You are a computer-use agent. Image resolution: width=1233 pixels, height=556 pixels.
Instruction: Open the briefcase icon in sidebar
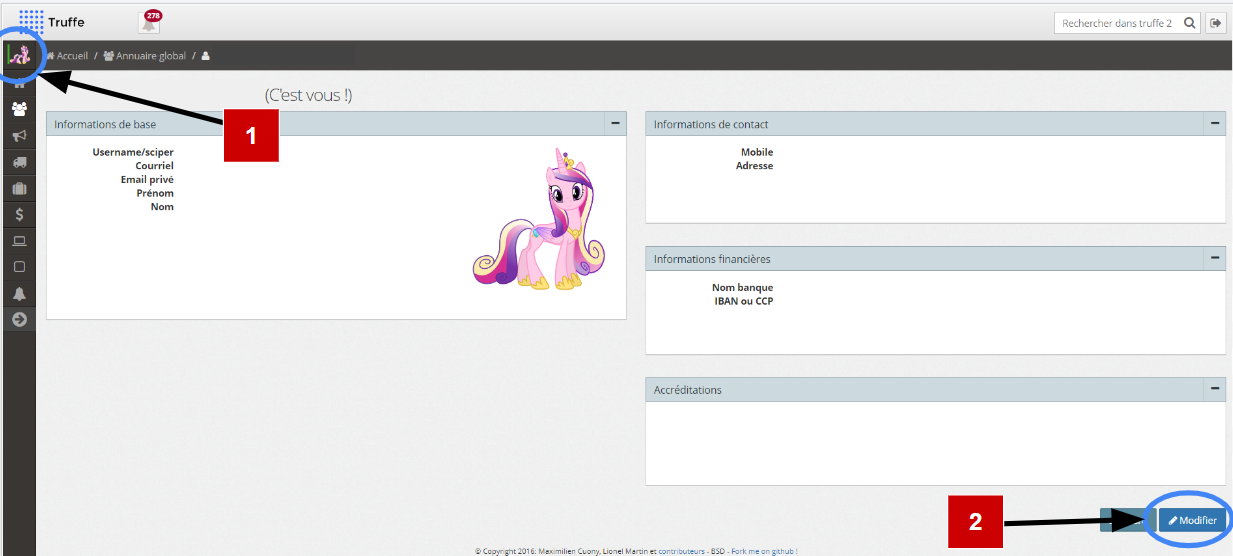(19, 188)
